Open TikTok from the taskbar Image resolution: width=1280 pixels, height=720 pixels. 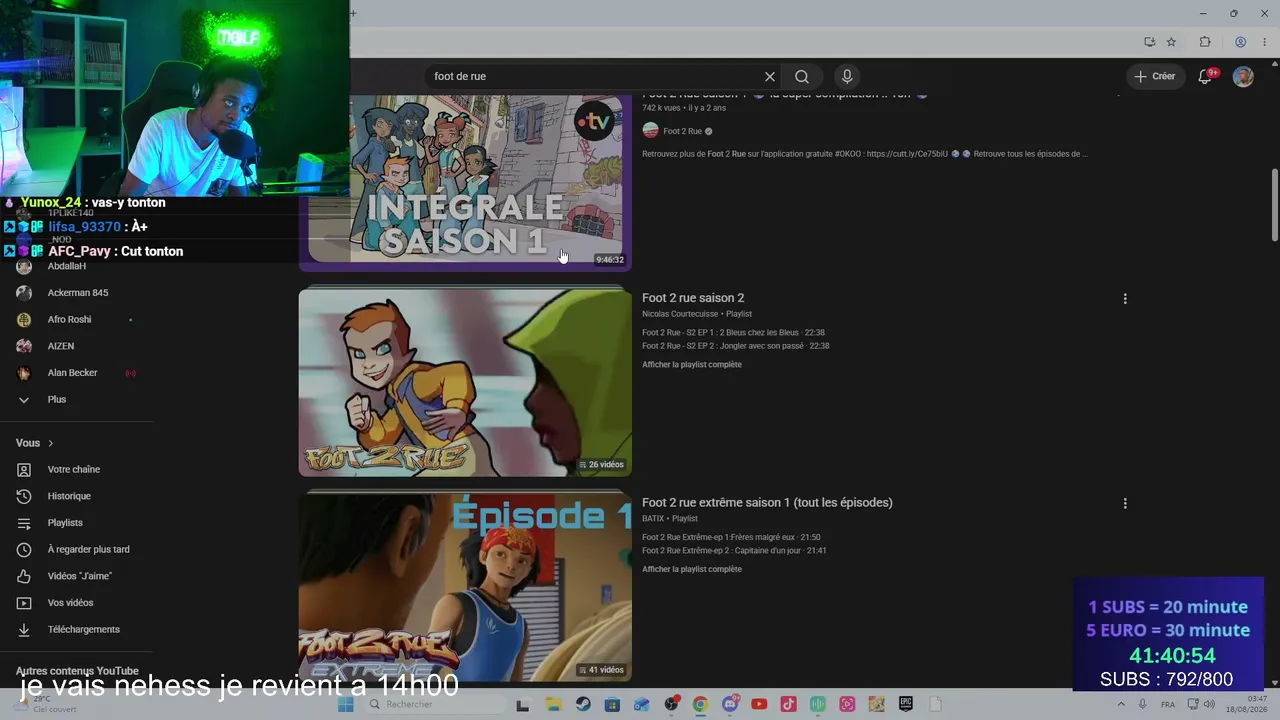[788, 705]
